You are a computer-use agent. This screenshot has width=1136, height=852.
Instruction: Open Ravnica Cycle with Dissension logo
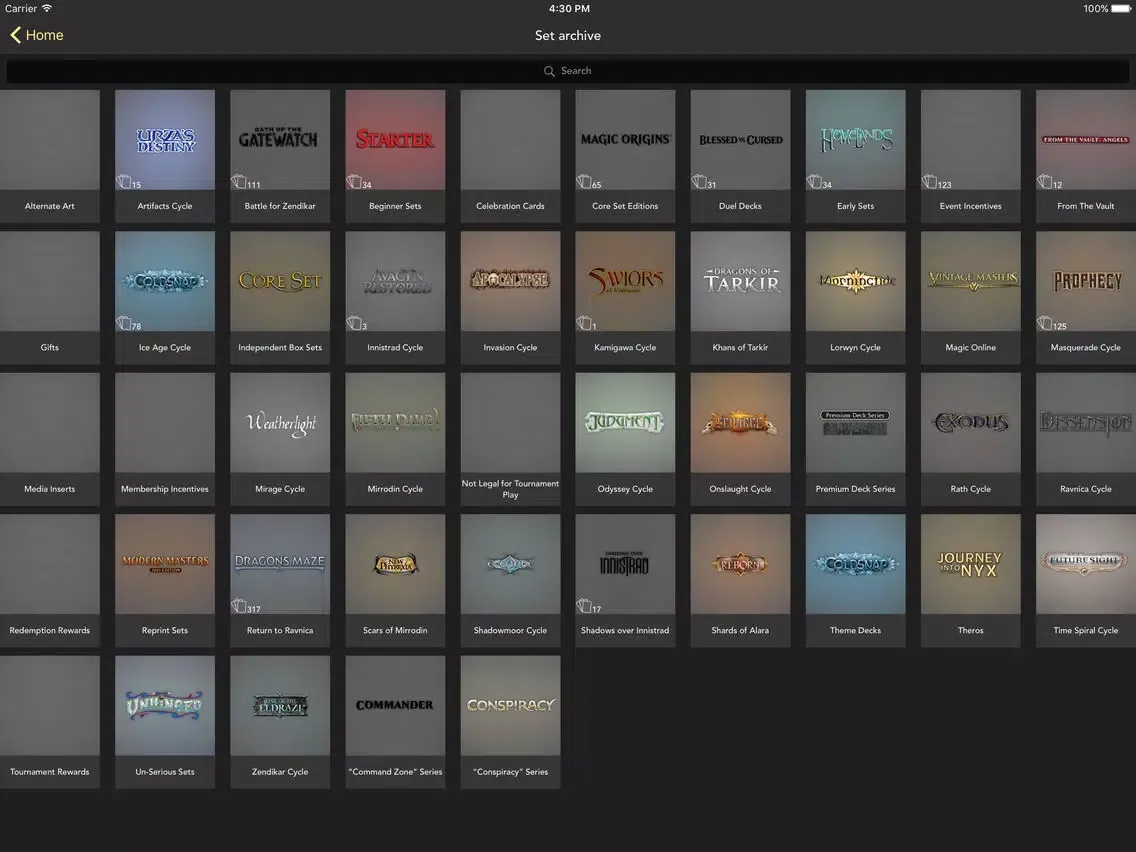click(x=1086, y=439)
